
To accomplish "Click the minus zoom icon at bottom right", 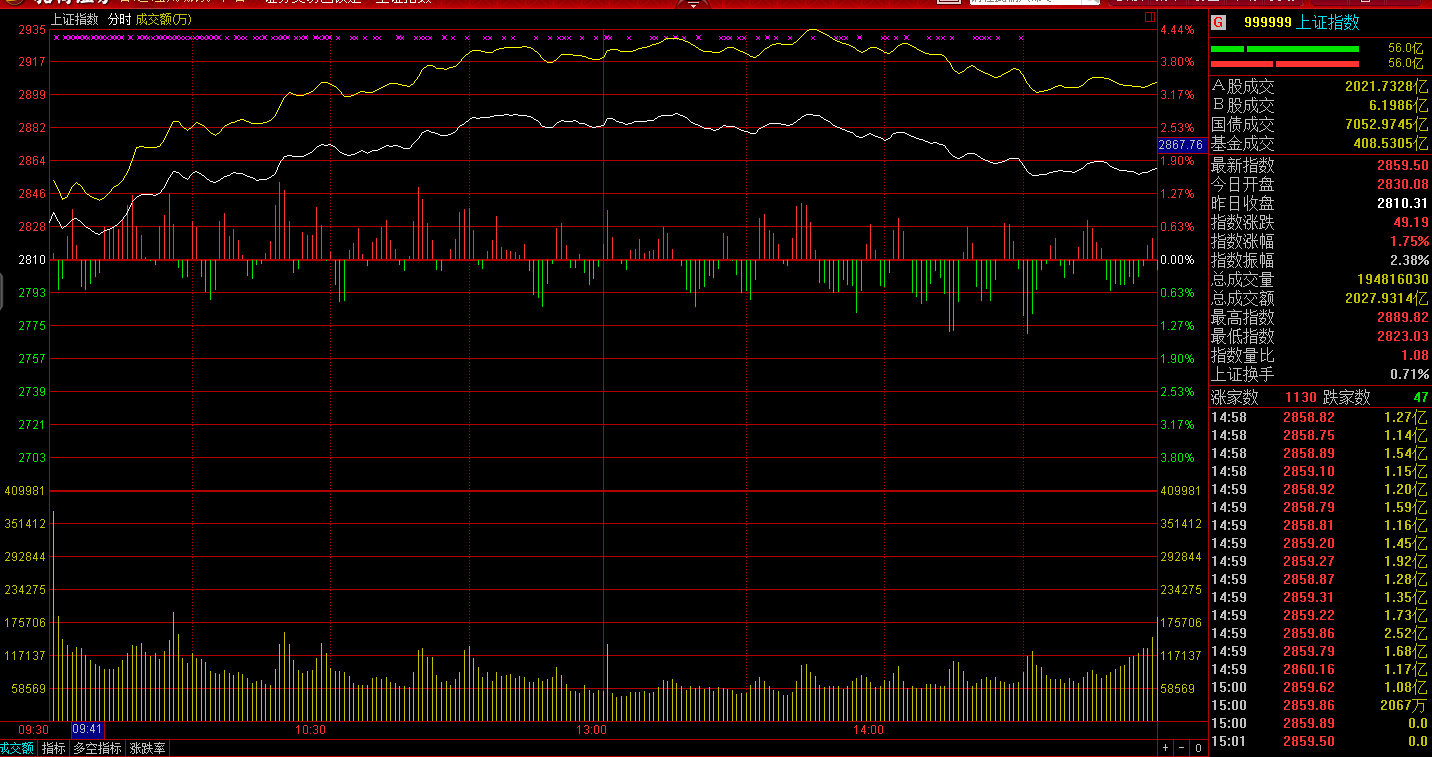I will 1181,748.
